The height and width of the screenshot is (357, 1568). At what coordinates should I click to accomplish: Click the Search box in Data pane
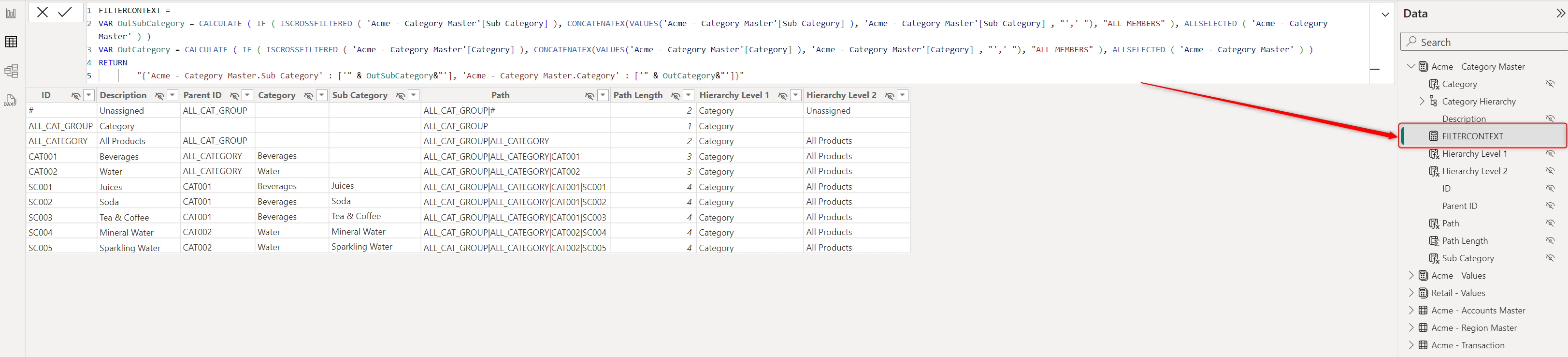pyautogui.click(x=1485, y=42)
